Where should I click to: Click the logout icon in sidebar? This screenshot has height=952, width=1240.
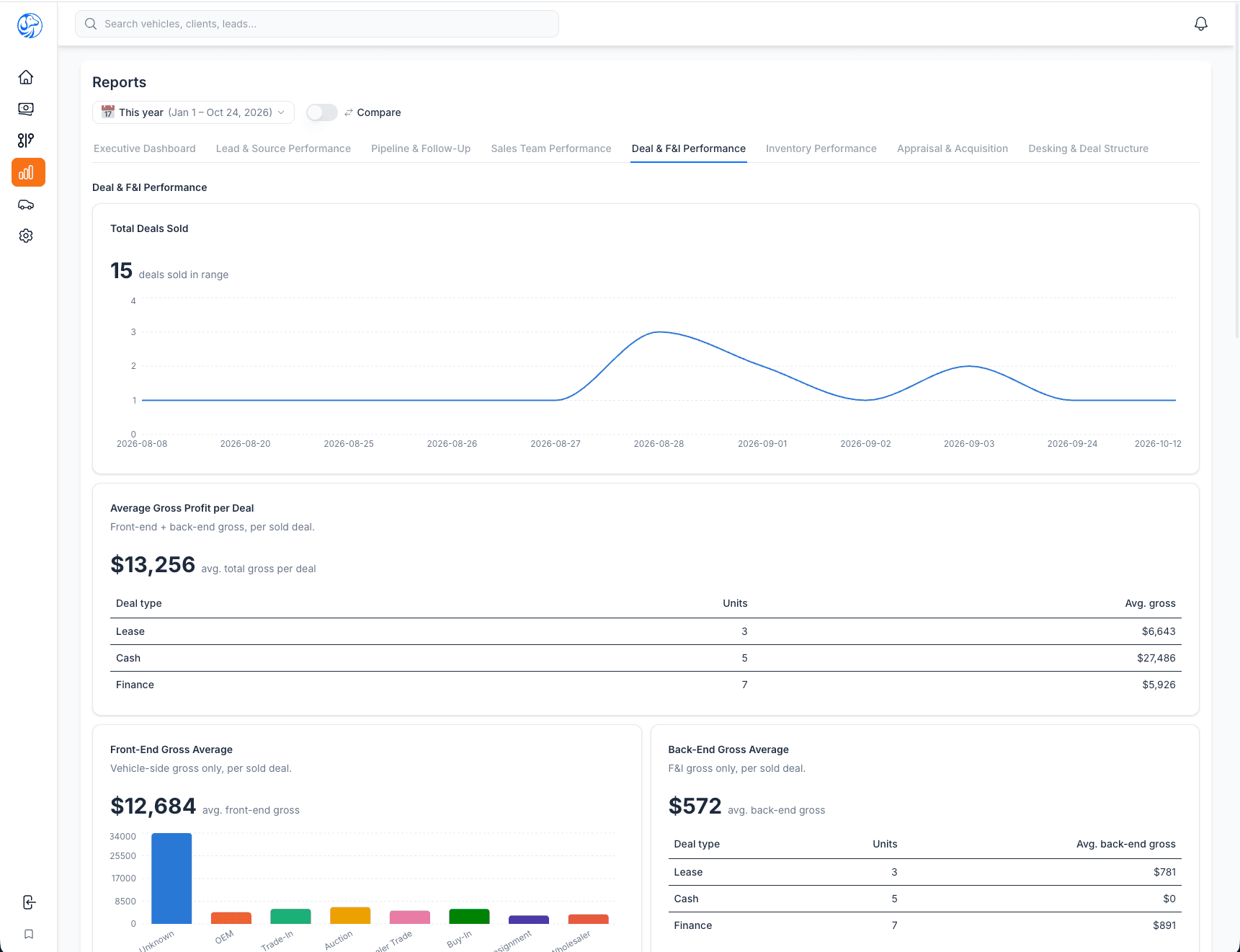29,902
